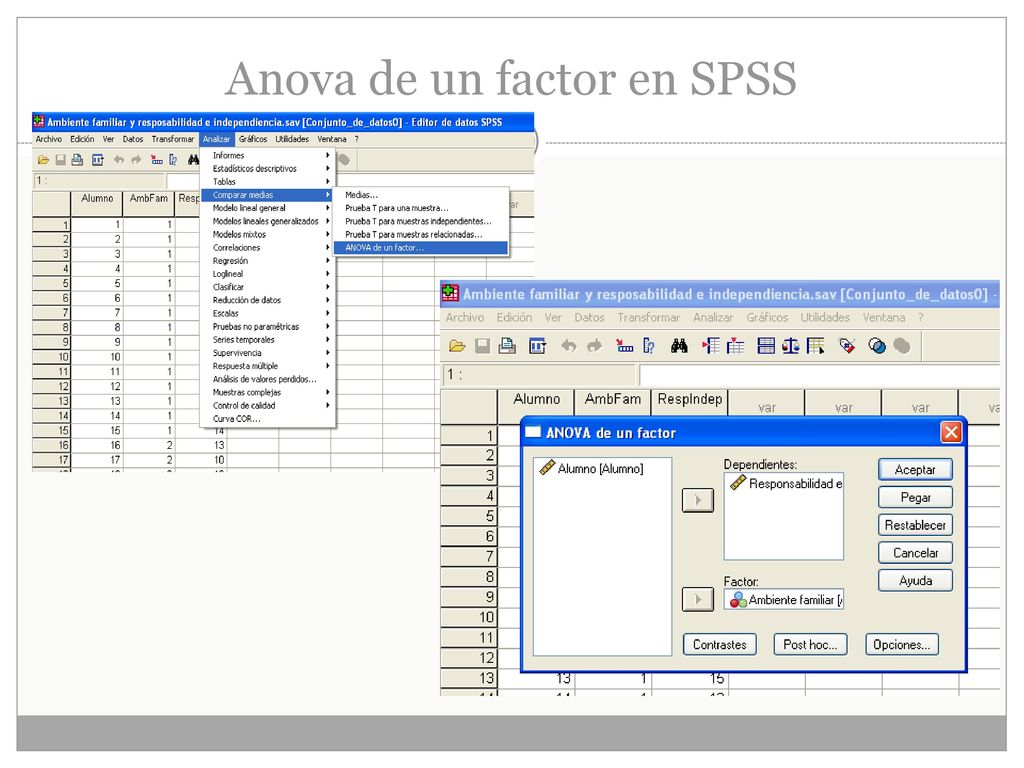Close the ANOVA de un factor dialog
This screenshot has width=1024, height=768.
951,432
